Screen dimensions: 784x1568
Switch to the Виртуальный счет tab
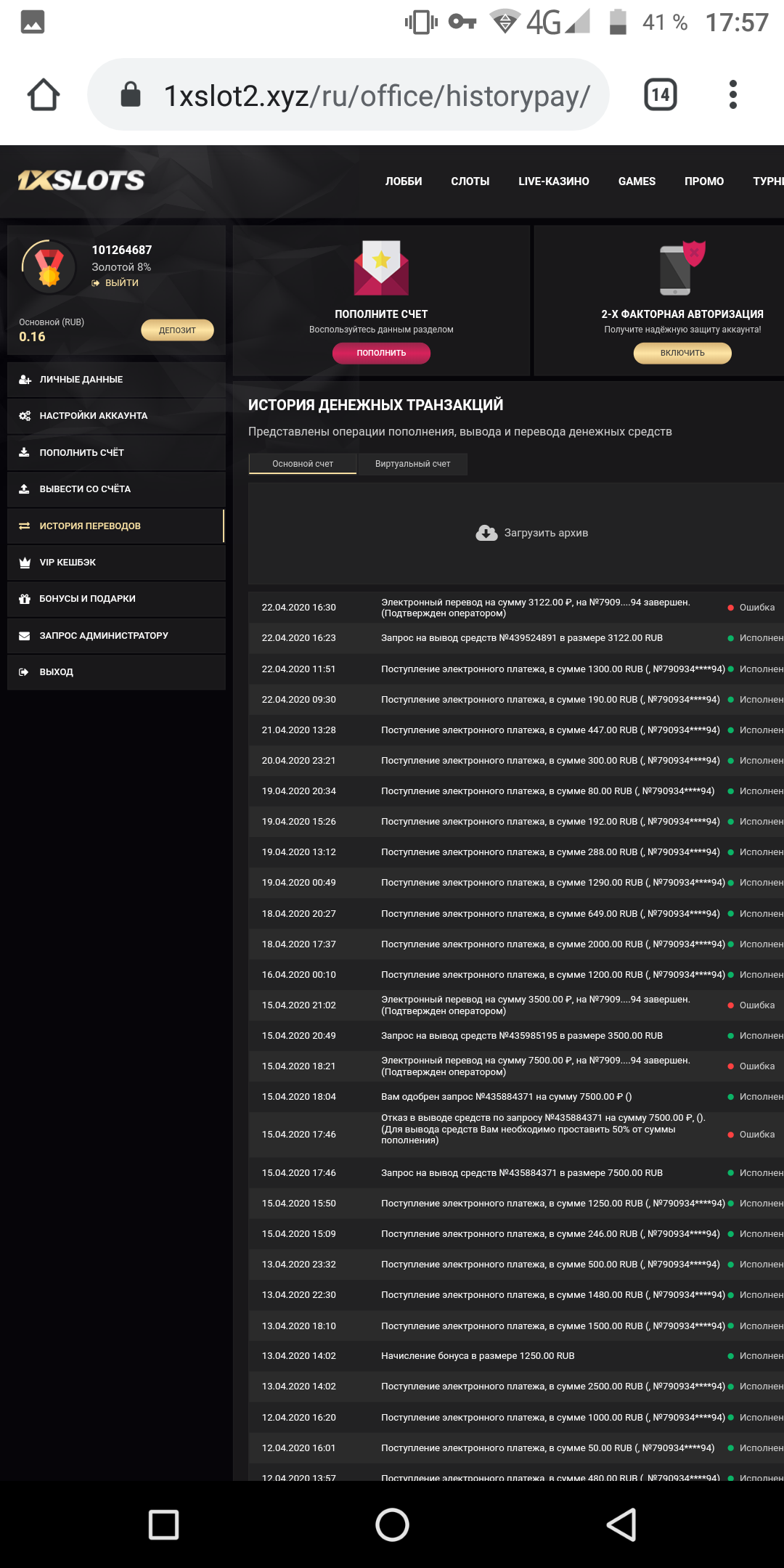point(412,464)
